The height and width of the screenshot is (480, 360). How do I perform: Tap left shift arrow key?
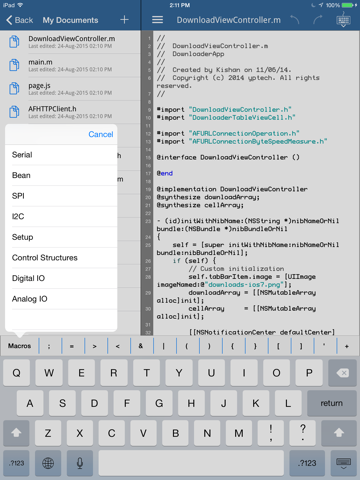coord(16,433)
